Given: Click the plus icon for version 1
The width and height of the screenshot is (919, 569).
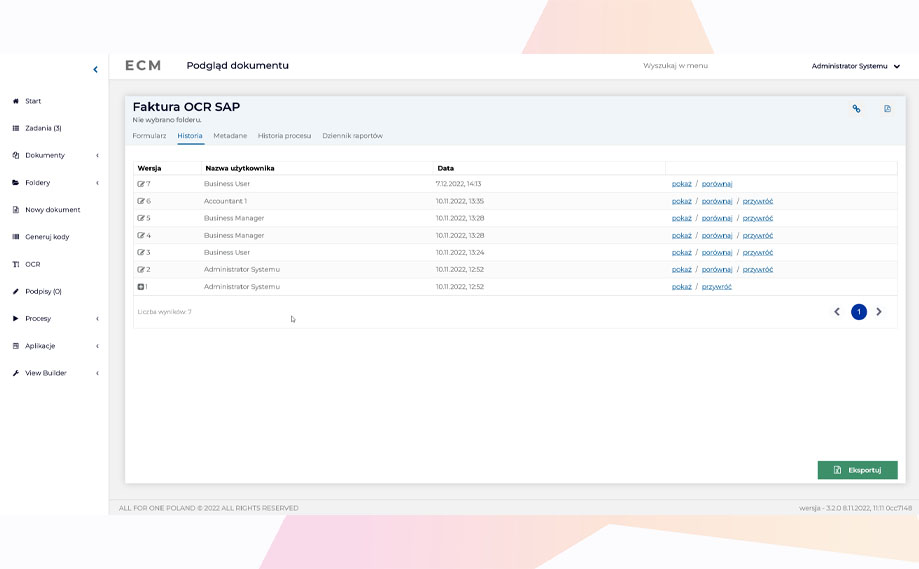Looking at the screenshot, I should coord(141,287).
